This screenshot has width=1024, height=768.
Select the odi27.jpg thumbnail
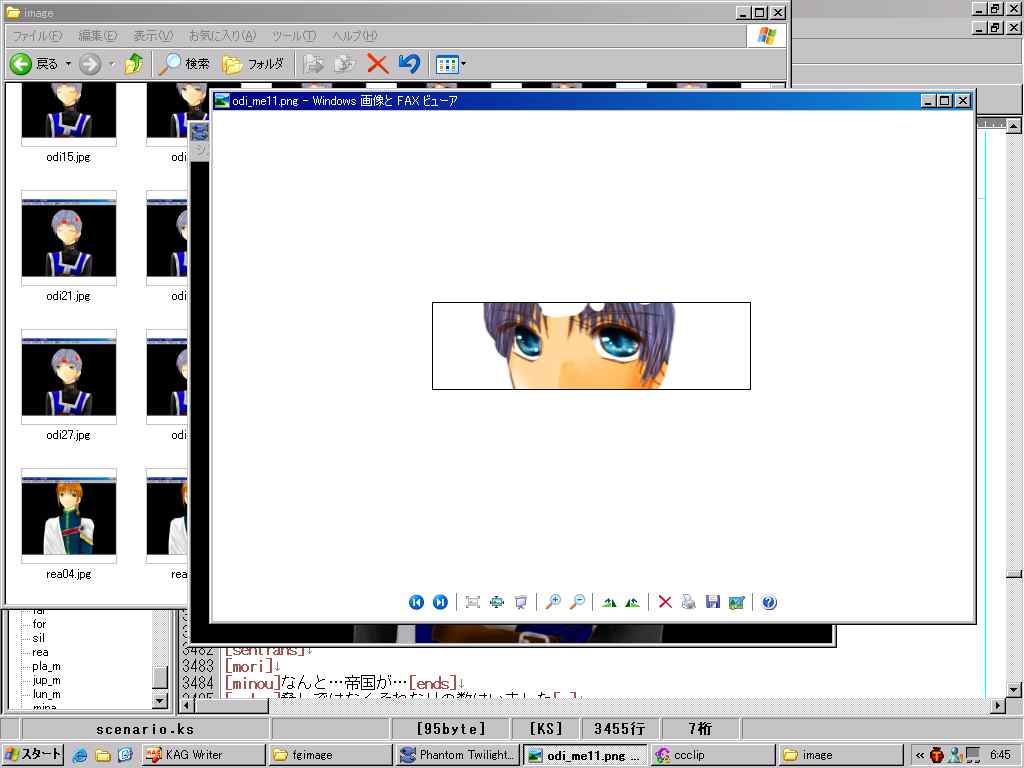(69, 377)
